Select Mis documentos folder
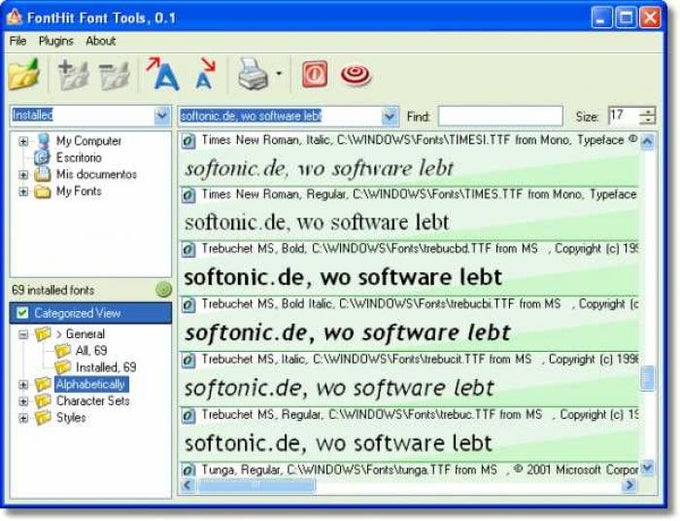Viewport: 680px width, 521px height. coord(96,174)
